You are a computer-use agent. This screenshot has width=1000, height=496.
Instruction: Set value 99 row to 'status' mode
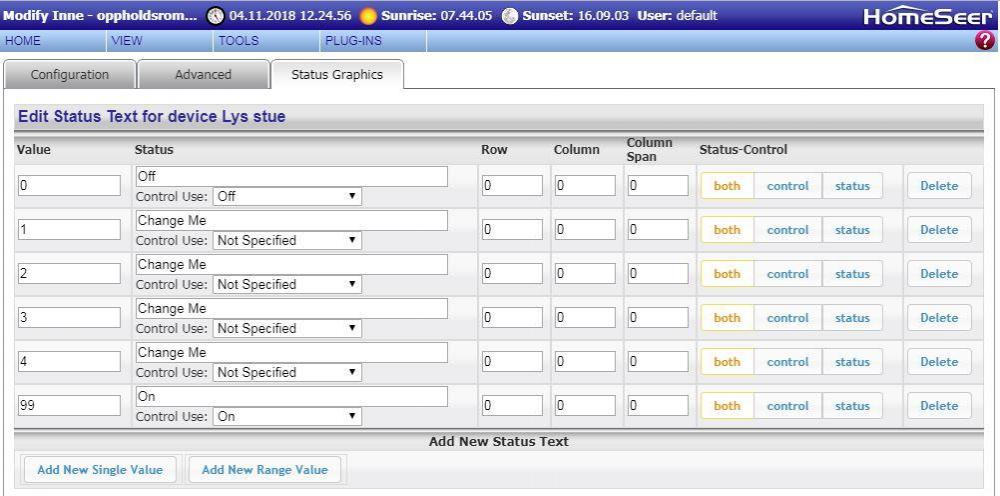852,406
